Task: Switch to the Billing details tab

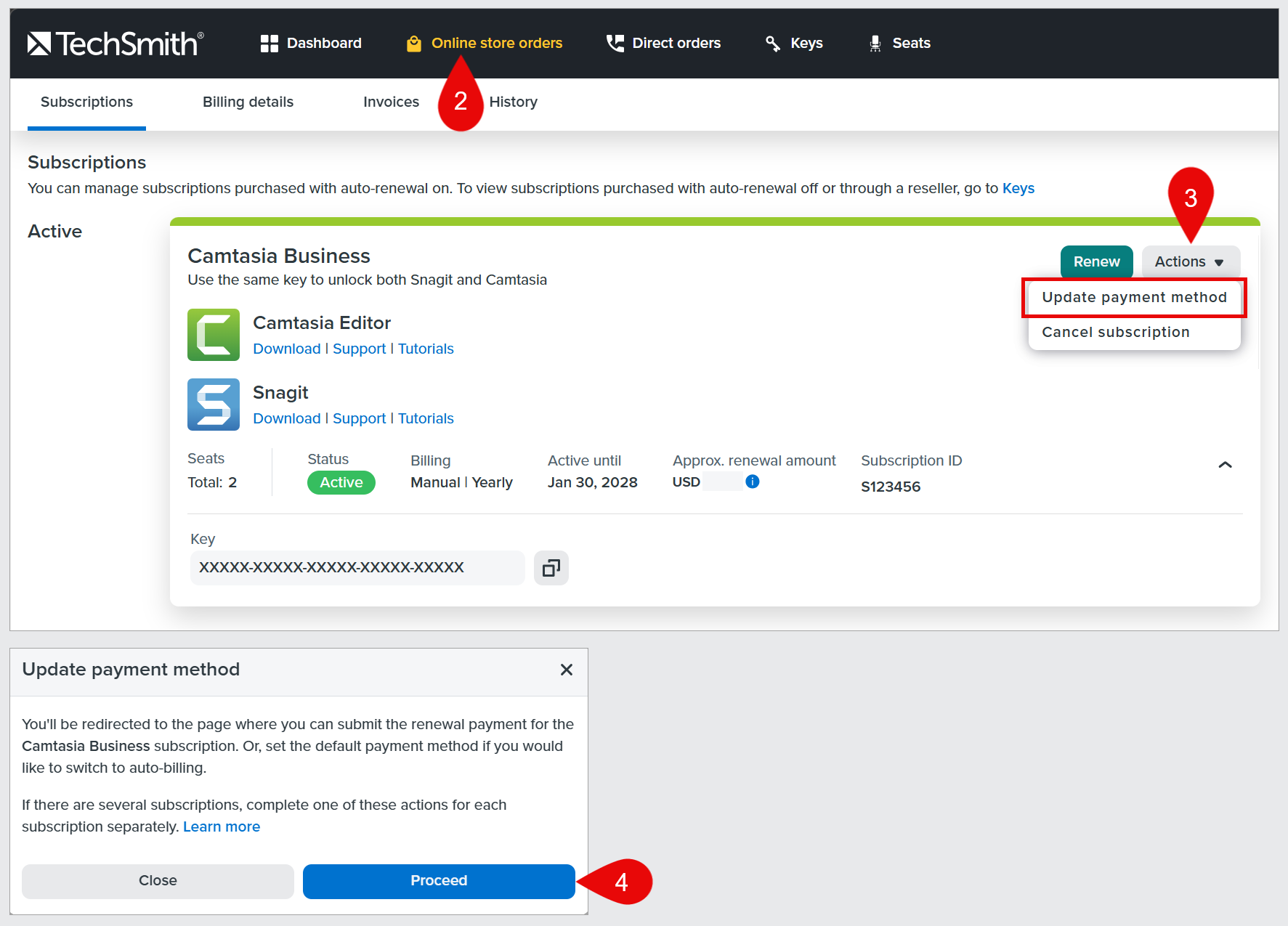Action: [248, 102]
